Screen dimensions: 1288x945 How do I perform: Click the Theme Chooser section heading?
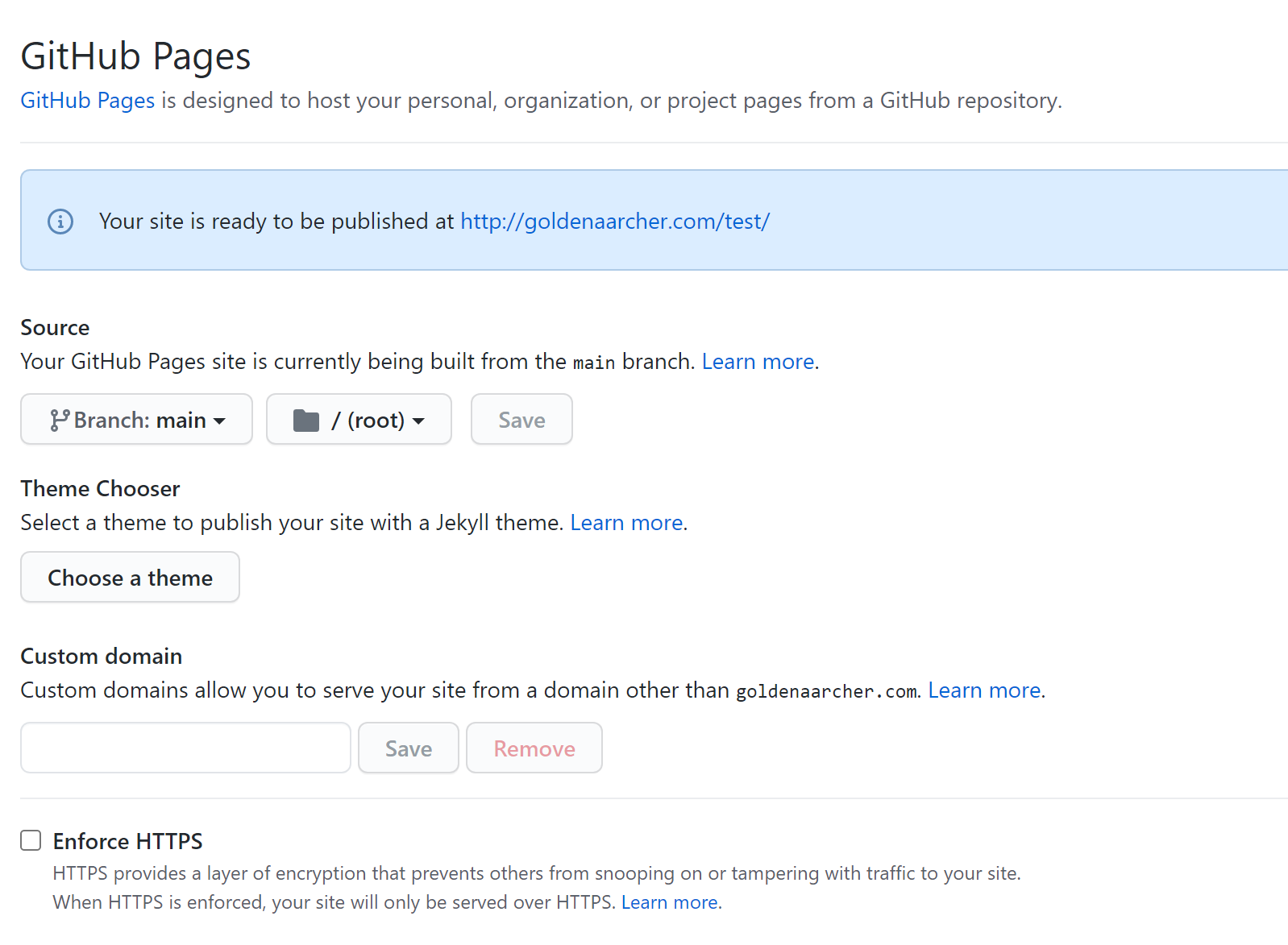(x=100, y=489)
